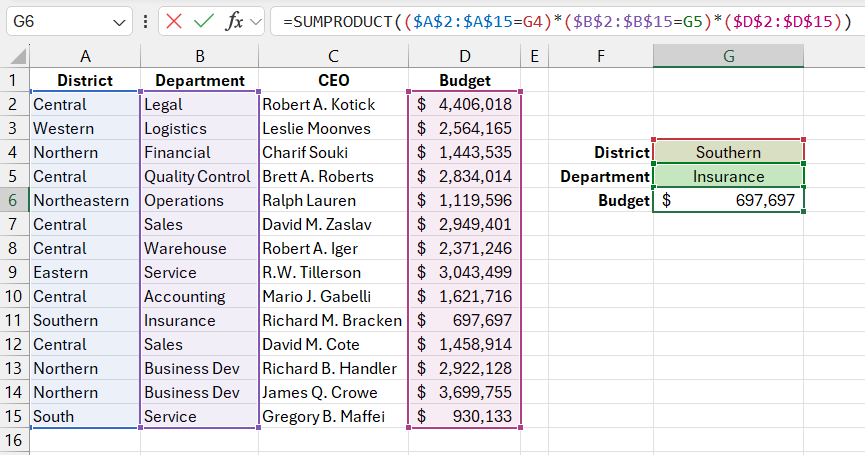Select row 11 header
The image size is (865, 455).
coord(13,320)
